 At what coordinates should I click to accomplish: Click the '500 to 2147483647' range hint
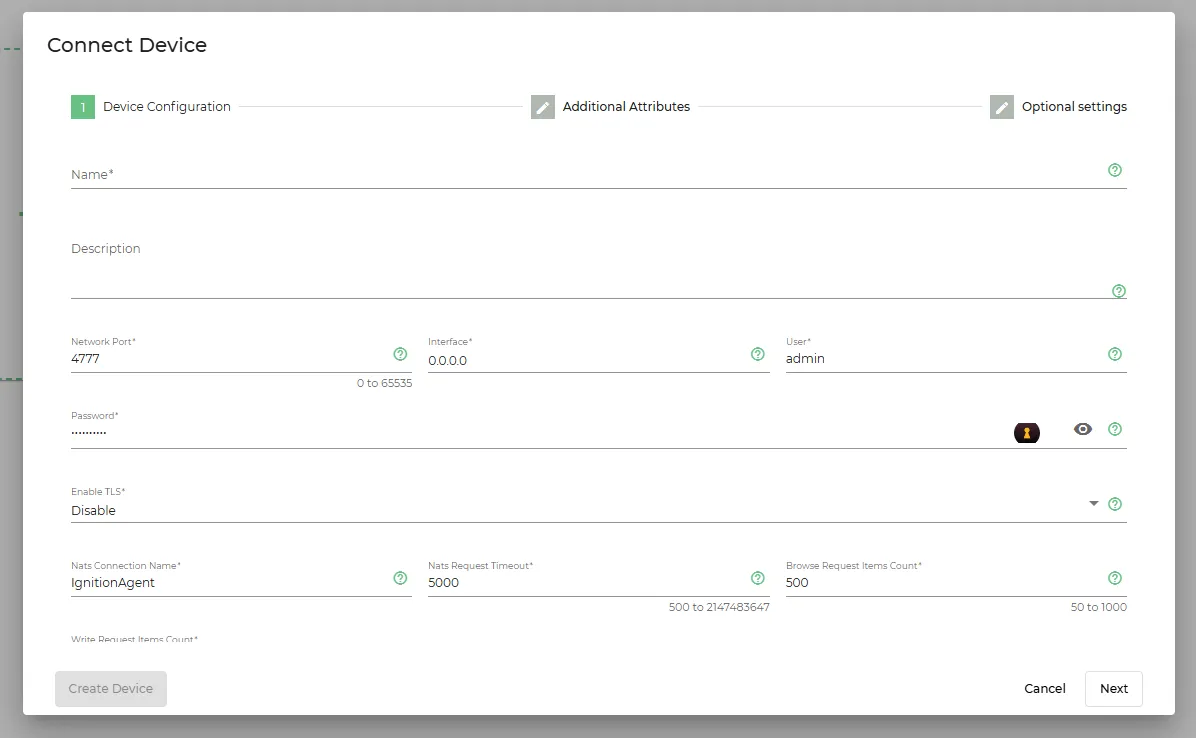point(719,607)
